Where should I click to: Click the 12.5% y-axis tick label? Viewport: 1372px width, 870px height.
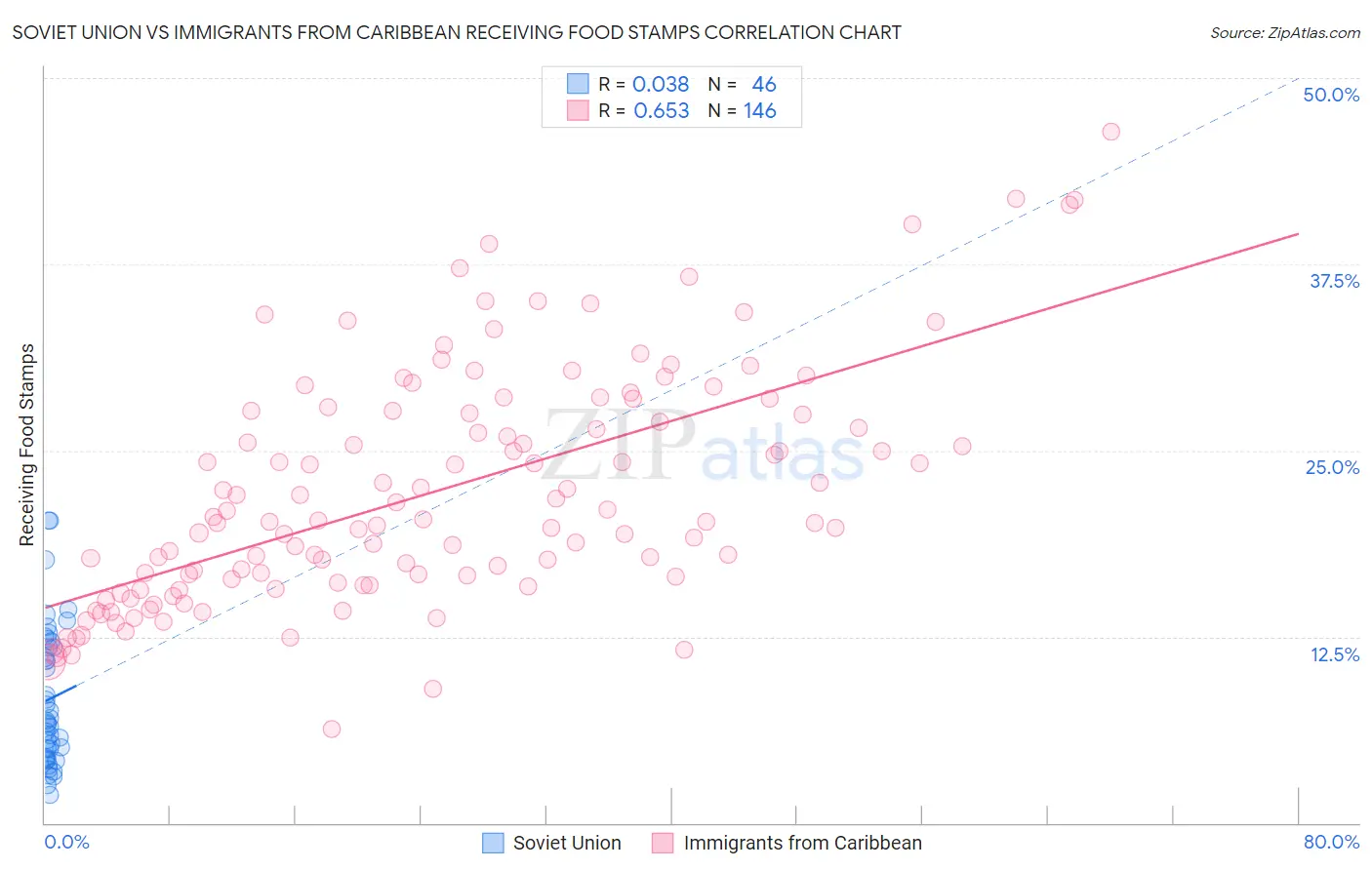pos(1335,654)
